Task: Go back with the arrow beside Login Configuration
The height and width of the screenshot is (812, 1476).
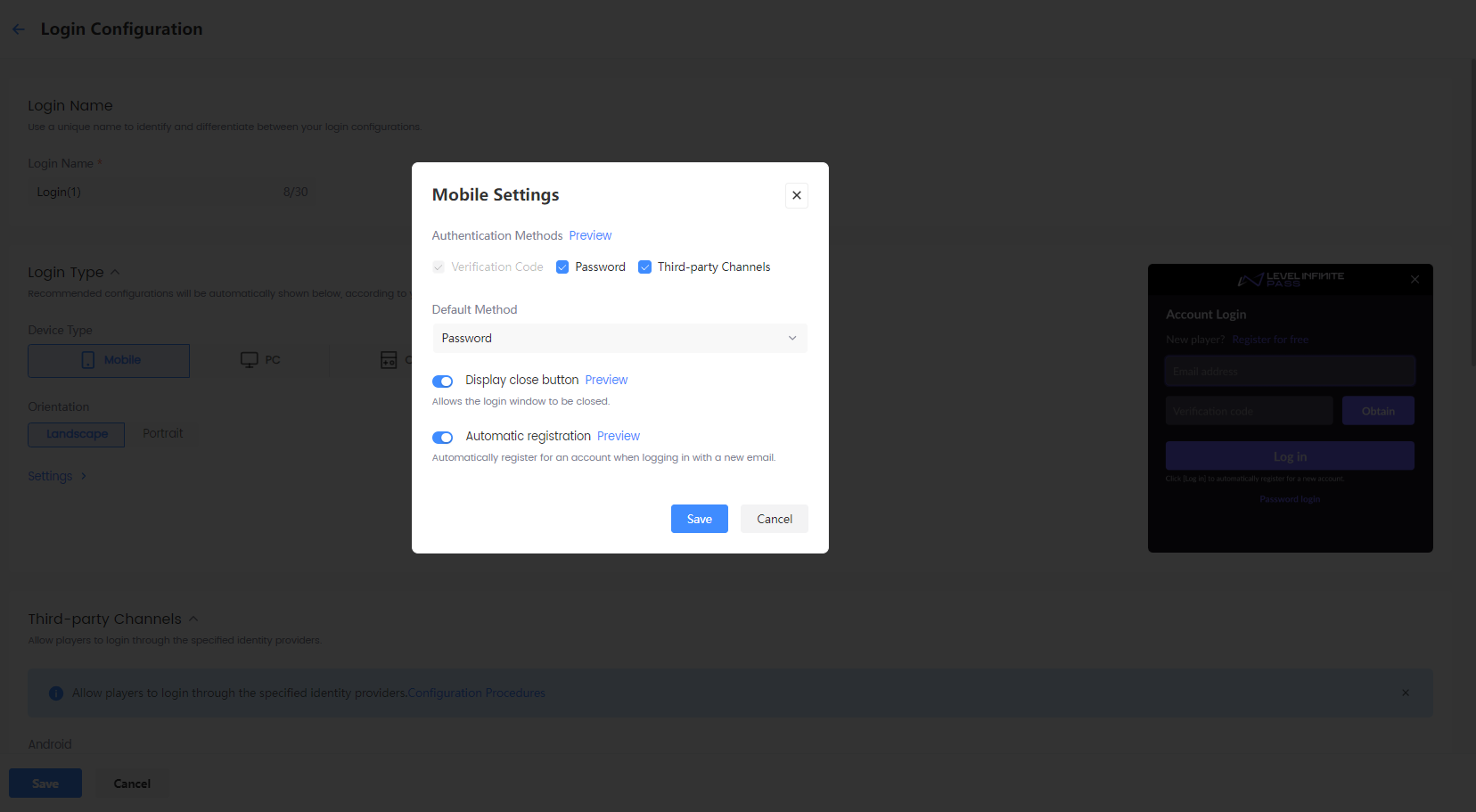Action: 19,29
